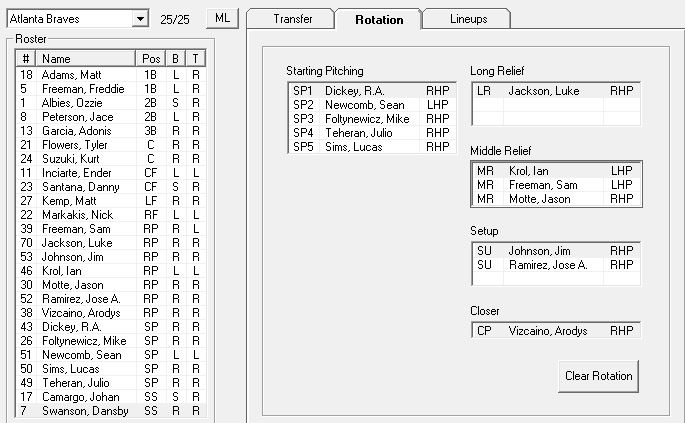This screenshot has width=685, height=423.
Task: Select Flowers, Tyler roster row
Action: pos(111,145)
